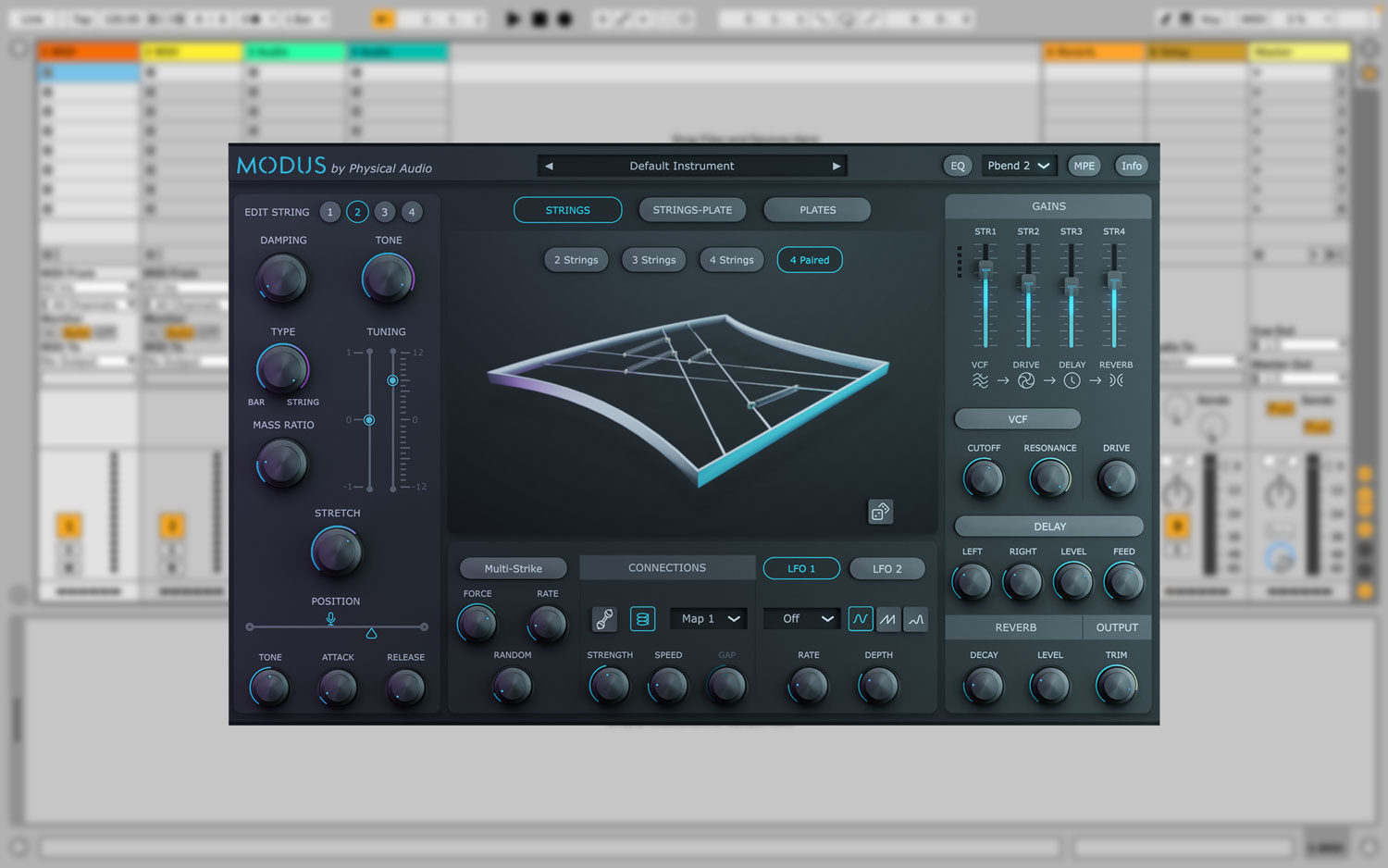Viewport: 1388px width, 868px height.
Task: Choose the 3 Strings configuration
Action: pos(653,260)
